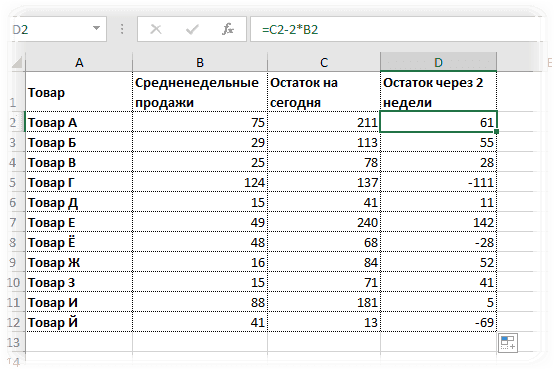The height and width of the screenshot is (370, 555).
Task: Select row 12 header
Action: pyautogui.click(x=16, y=322)
